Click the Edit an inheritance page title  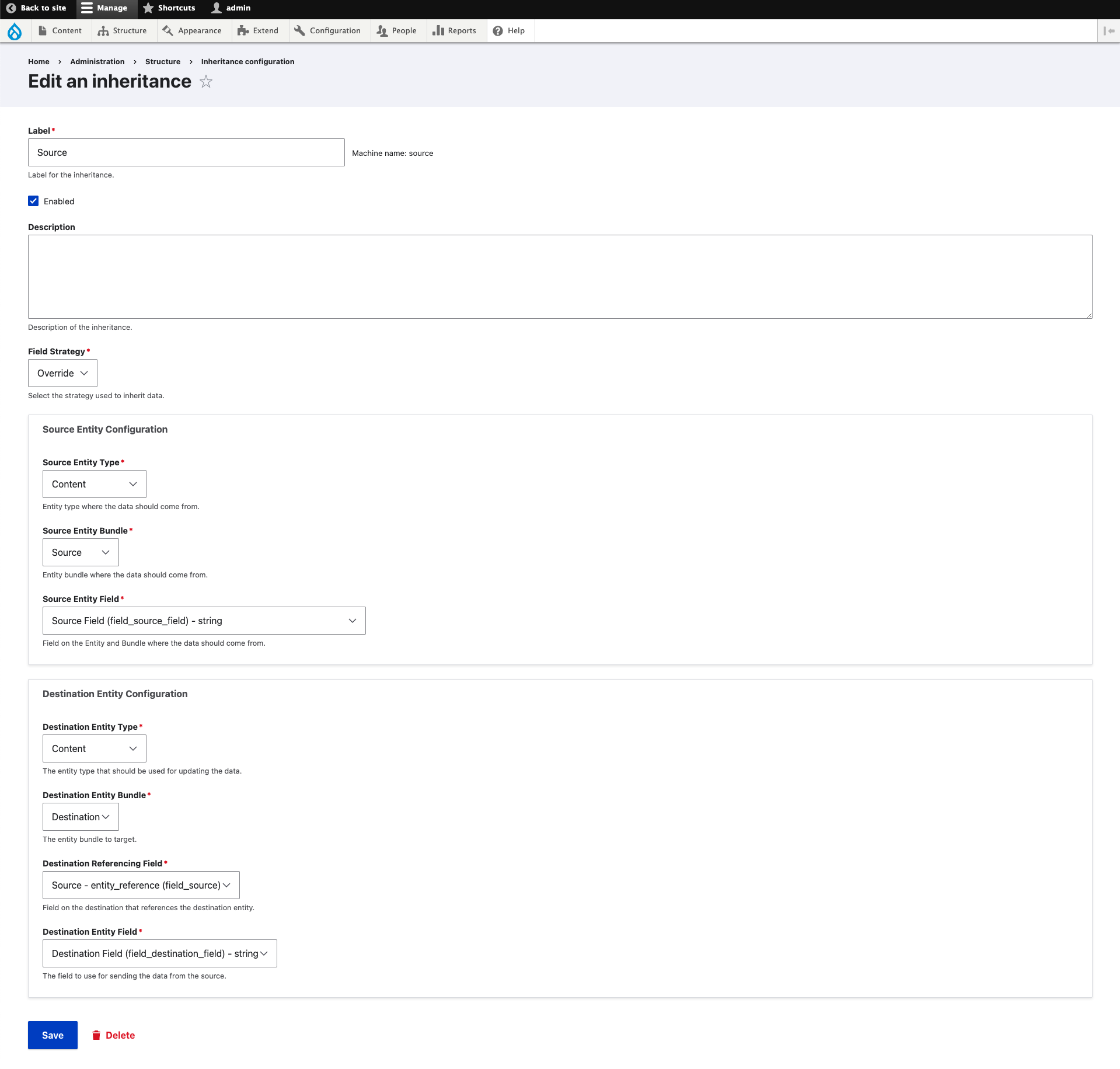tap(110, 81)
